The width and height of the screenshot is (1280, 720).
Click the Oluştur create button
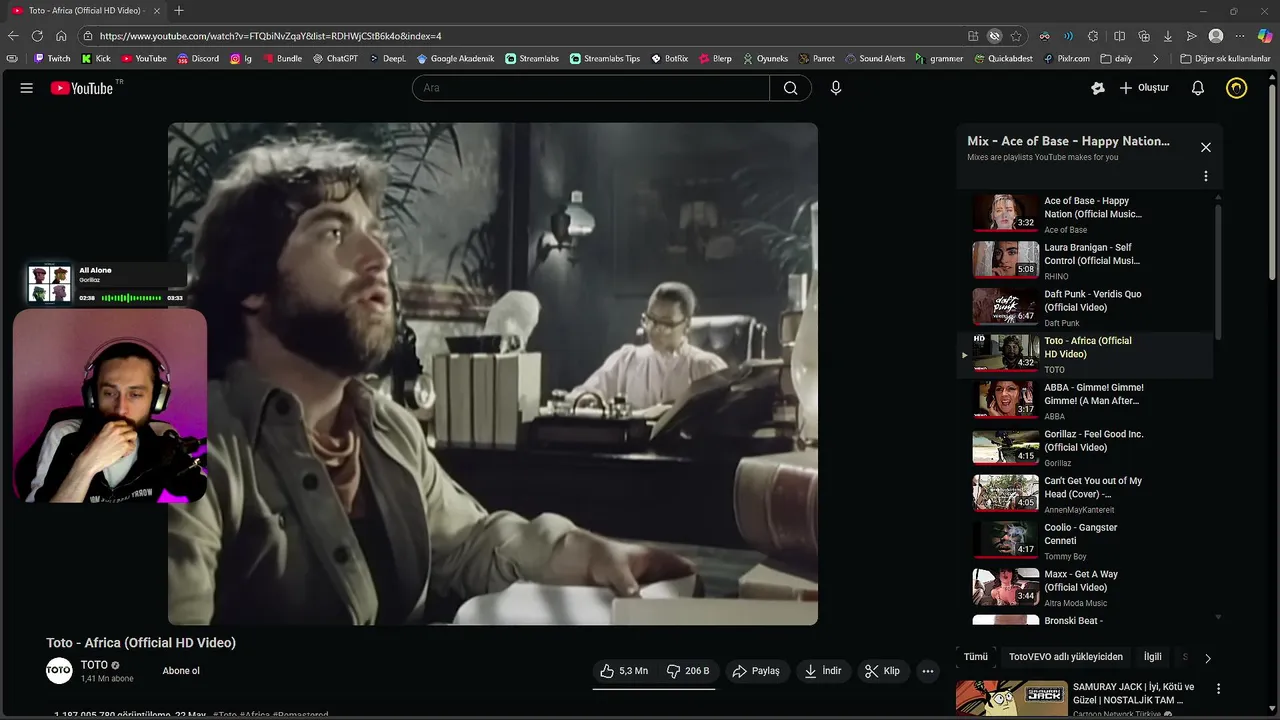(x=1144, y=88)
